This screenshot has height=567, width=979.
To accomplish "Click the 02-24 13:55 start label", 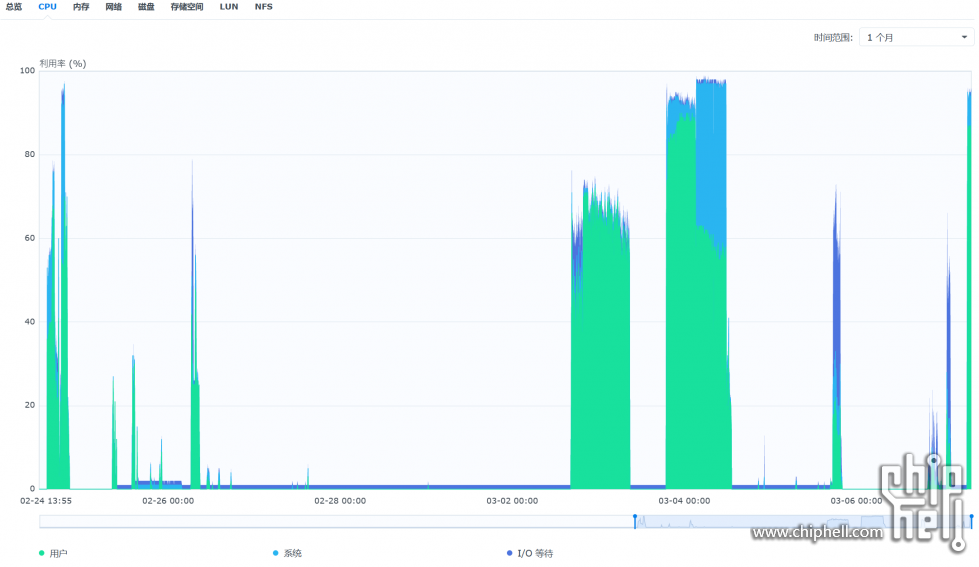I will coord(46,501).
